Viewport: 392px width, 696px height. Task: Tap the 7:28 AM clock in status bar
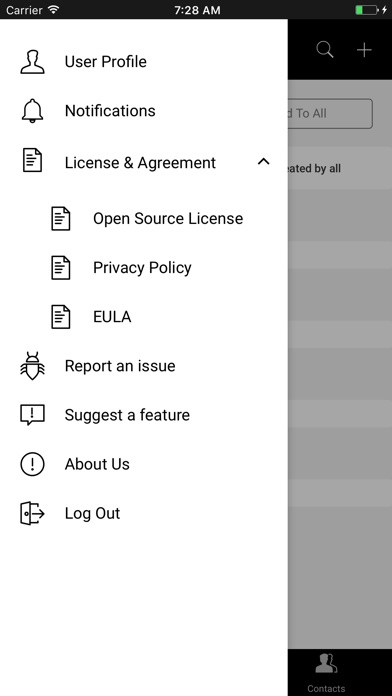197,10
